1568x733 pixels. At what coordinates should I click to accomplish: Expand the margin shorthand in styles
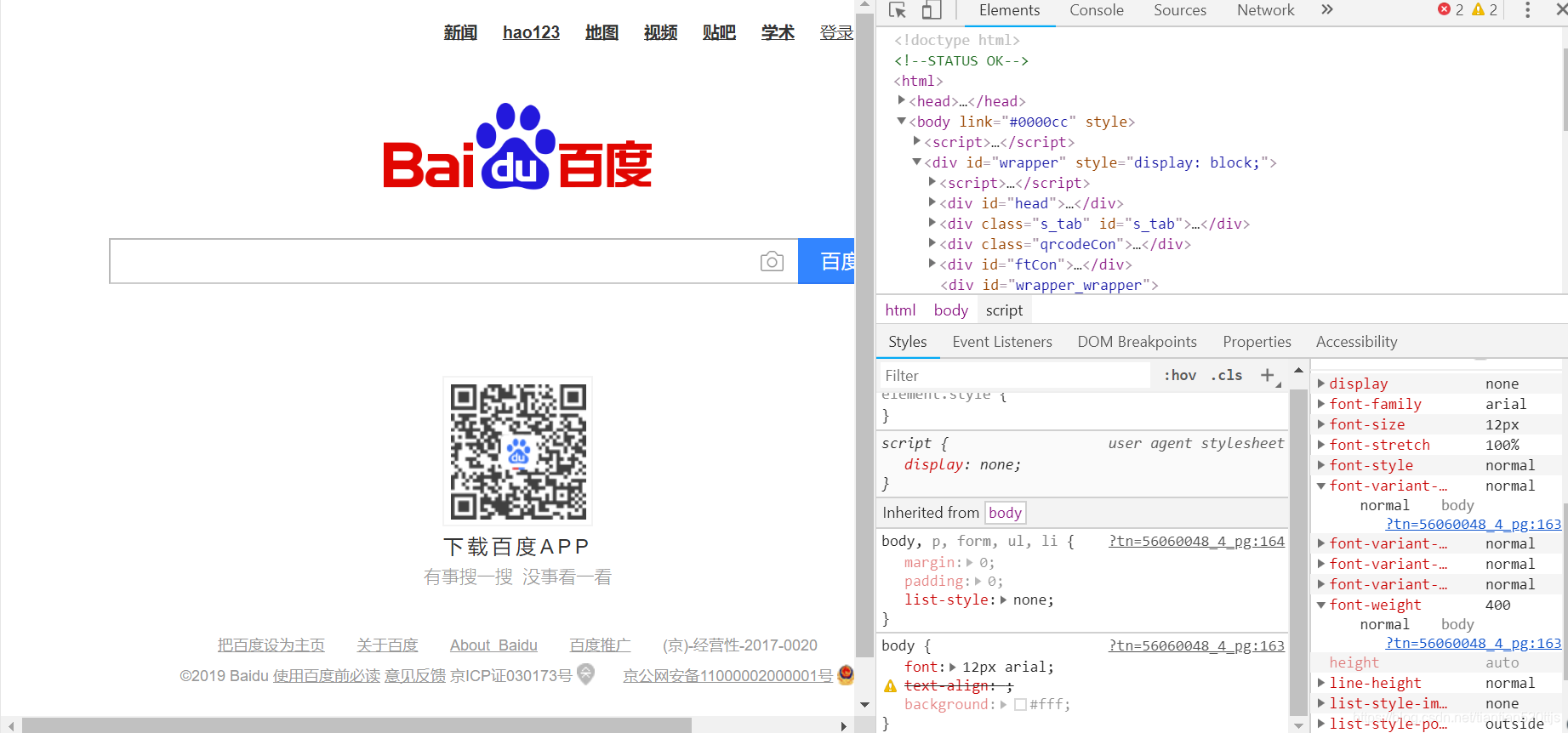pyautogui.click(x=971, y=562)
